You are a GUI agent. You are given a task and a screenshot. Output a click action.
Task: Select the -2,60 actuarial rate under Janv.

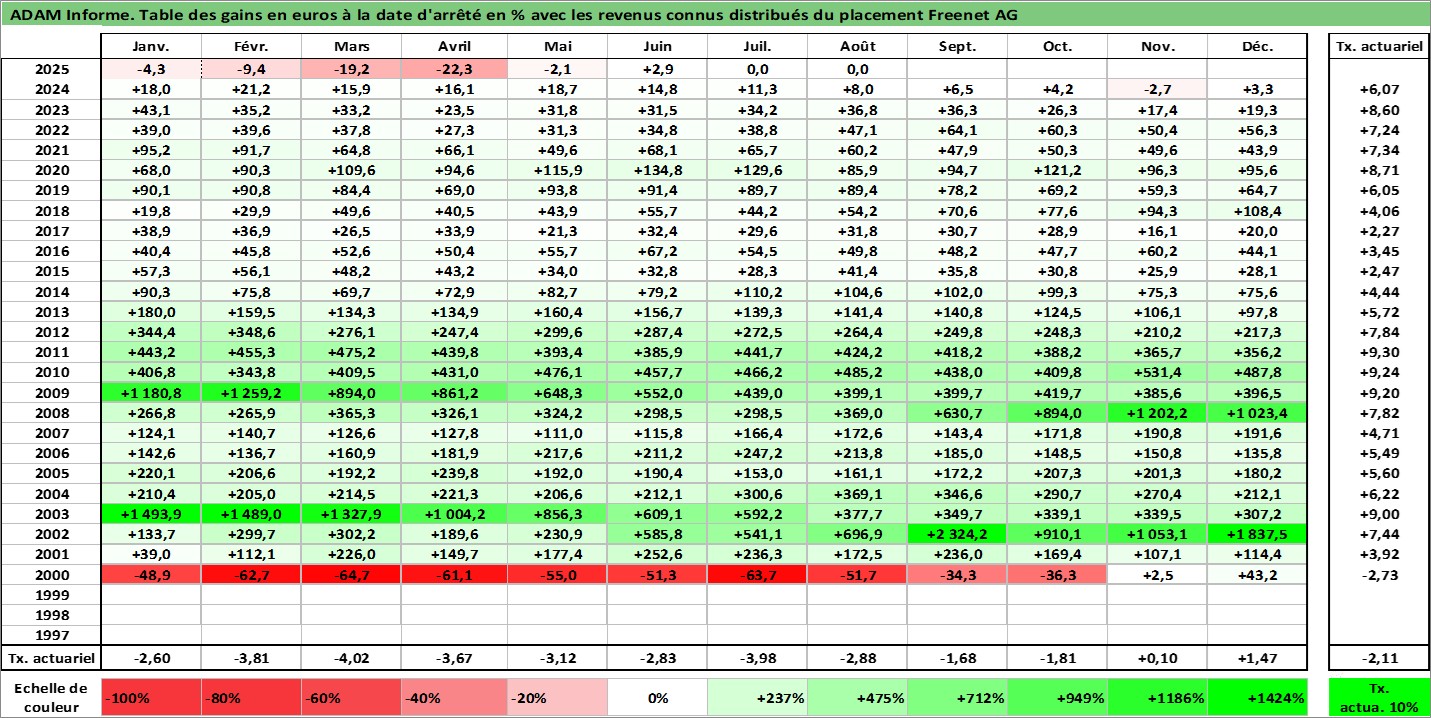pos(151,658)
